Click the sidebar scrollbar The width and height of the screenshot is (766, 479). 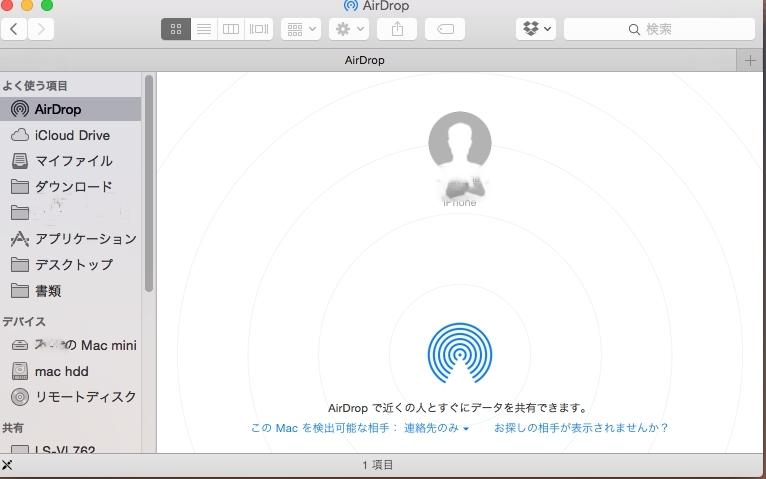[149, 184]
